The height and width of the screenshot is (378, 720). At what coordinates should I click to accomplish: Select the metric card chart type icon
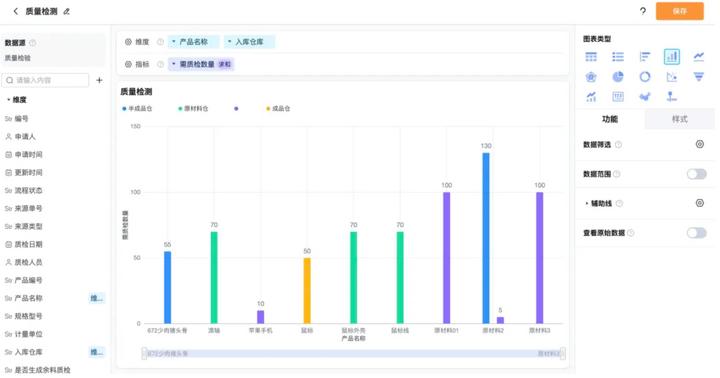[x=618, y=96]
